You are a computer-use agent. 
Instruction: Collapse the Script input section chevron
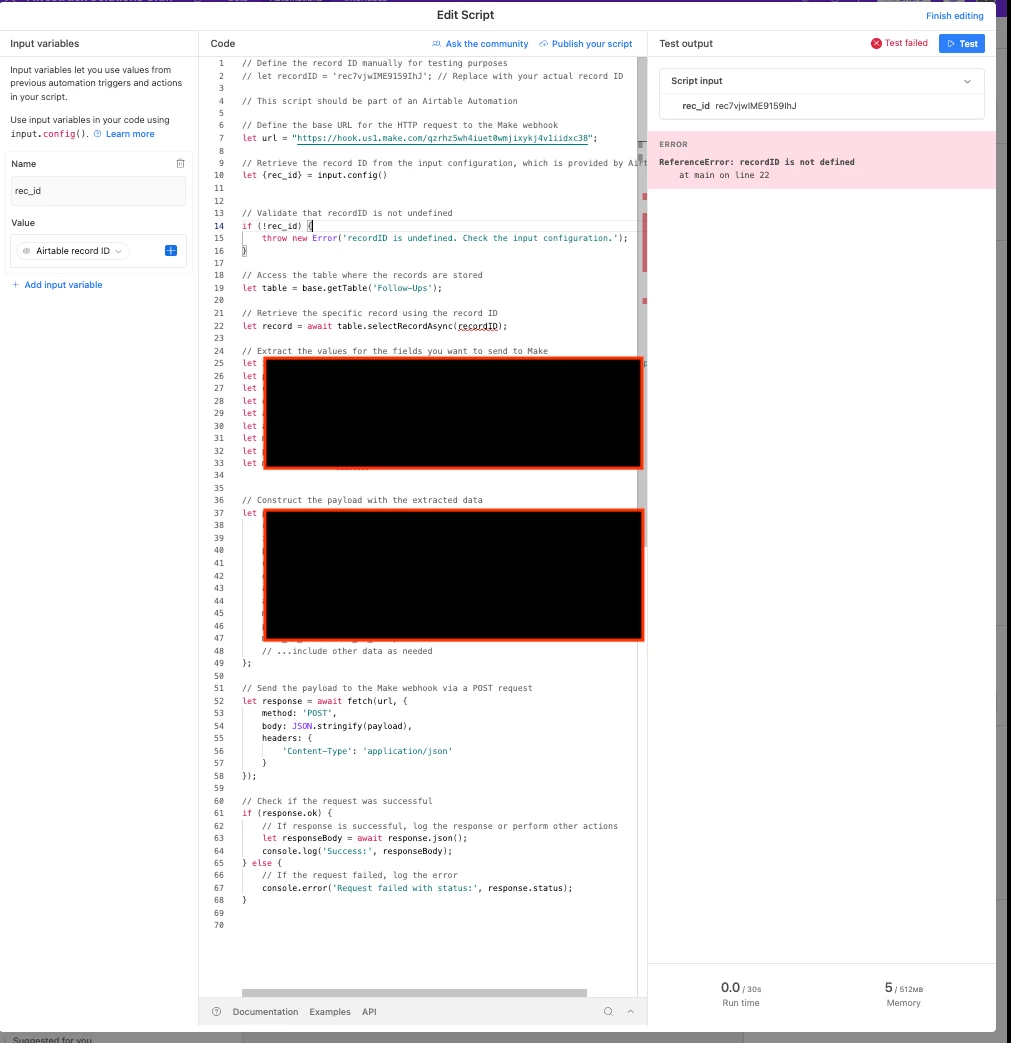pos(967,81)
